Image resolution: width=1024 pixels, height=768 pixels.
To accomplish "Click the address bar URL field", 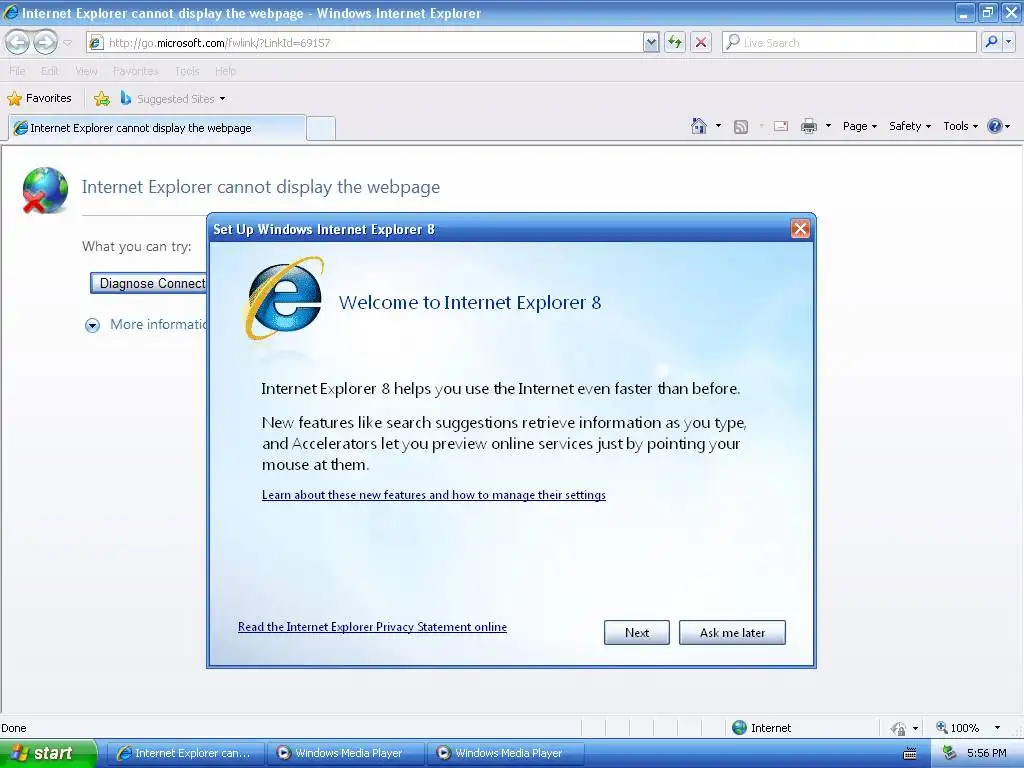I will tap(364, 42).
